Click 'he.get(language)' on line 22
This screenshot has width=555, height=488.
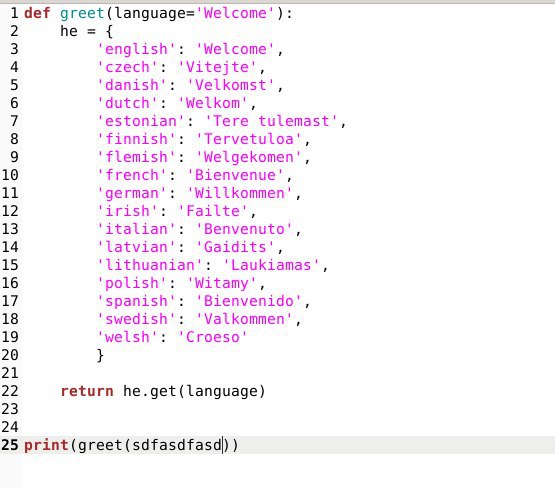[194, 392]
